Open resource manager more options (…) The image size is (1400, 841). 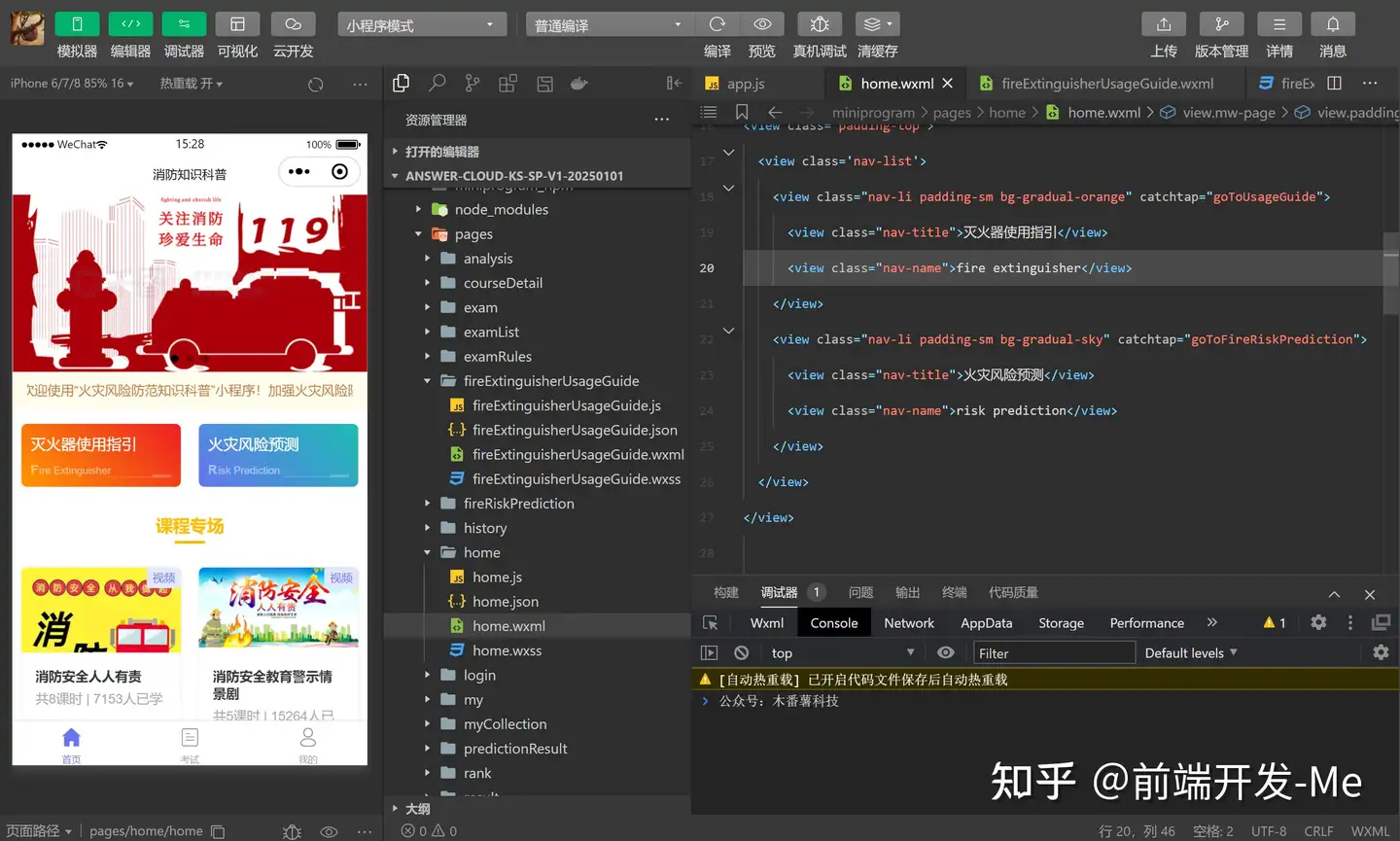pyautogui.click(x=662, y=120)
